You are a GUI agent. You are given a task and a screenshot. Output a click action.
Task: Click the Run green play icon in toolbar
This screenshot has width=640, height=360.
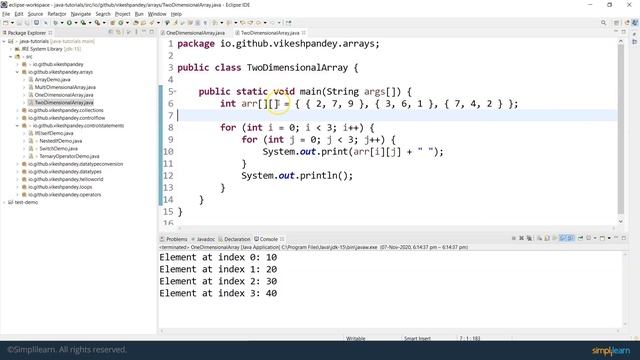(69, 23)
